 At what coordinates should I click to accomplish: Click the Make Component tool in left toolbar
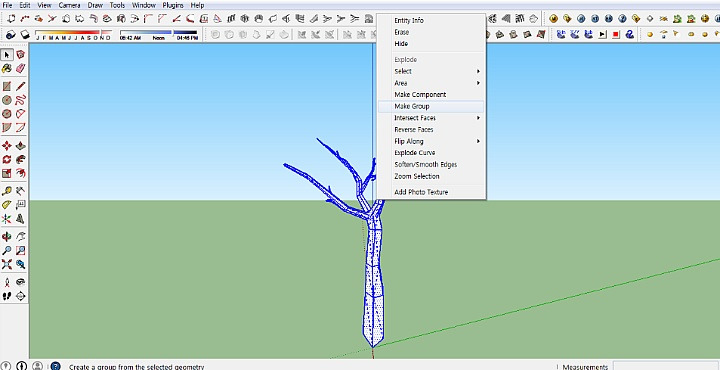[21, 55]
